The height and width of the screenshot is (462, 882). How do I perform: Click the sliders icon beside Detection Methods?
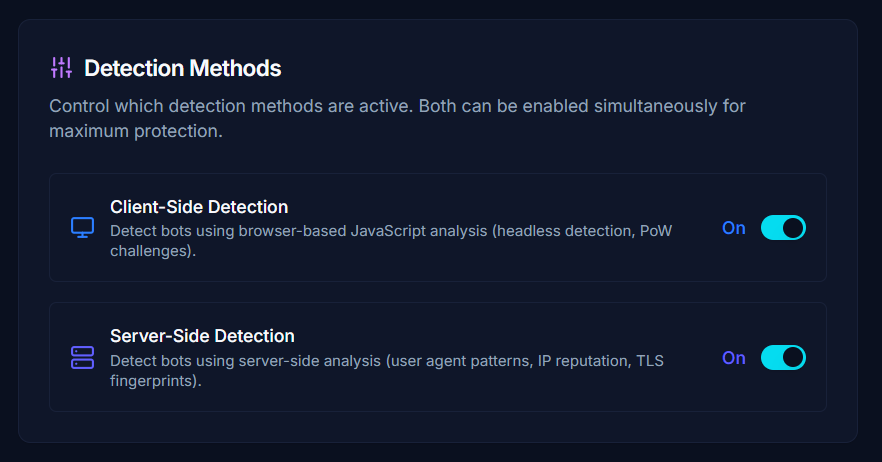(x=61, y=68)
